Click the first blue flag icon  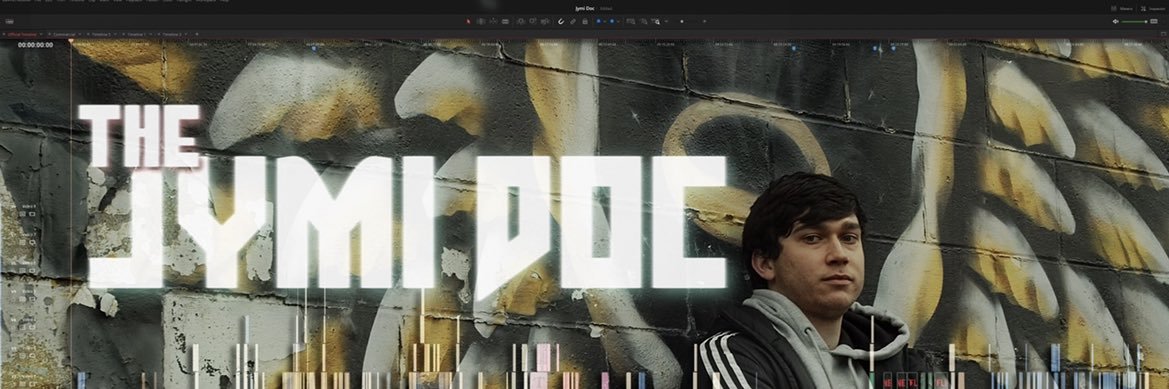pyautogui.click(x=599, y=21)
